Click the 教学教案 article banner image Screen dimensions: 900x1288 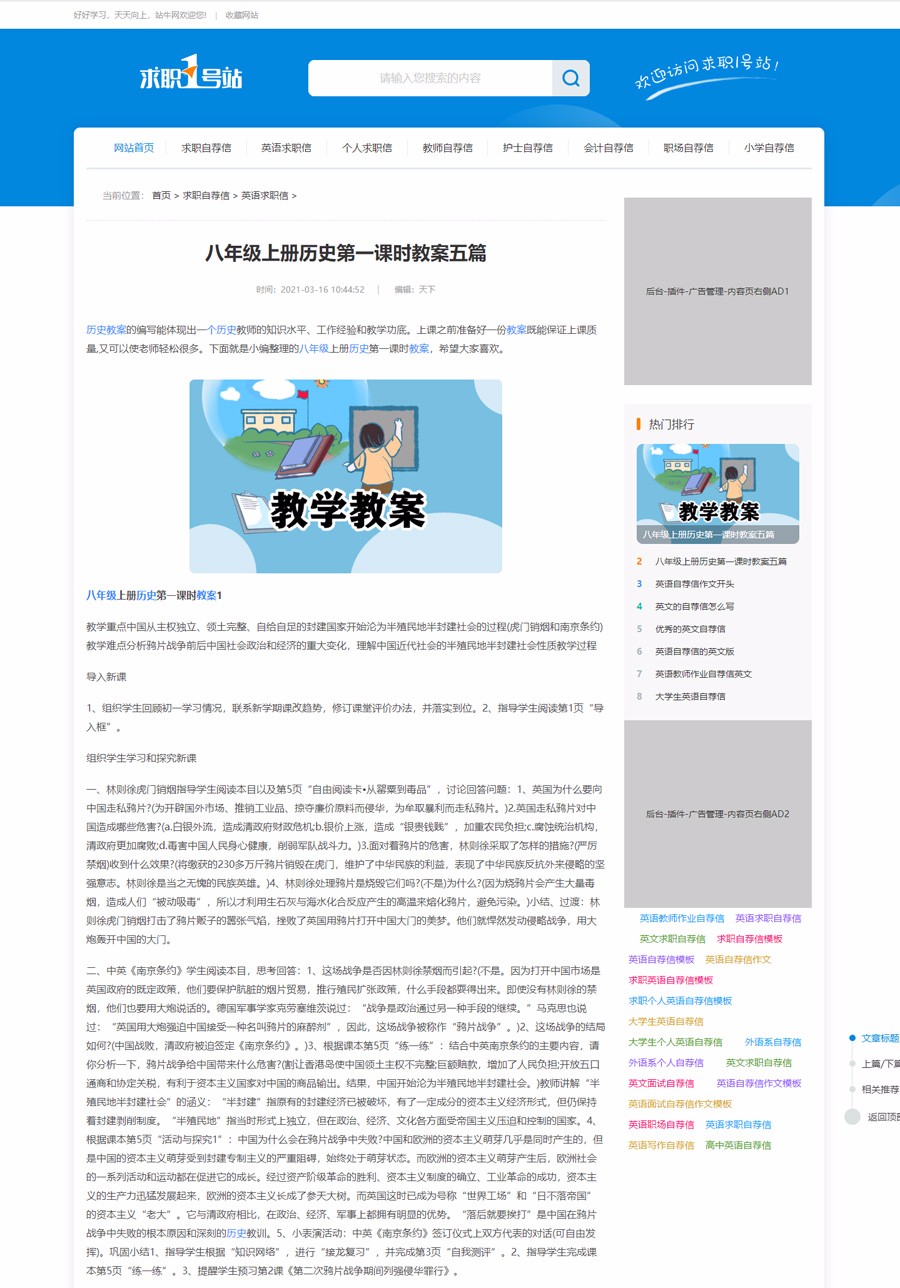click(x=345, y=476)
